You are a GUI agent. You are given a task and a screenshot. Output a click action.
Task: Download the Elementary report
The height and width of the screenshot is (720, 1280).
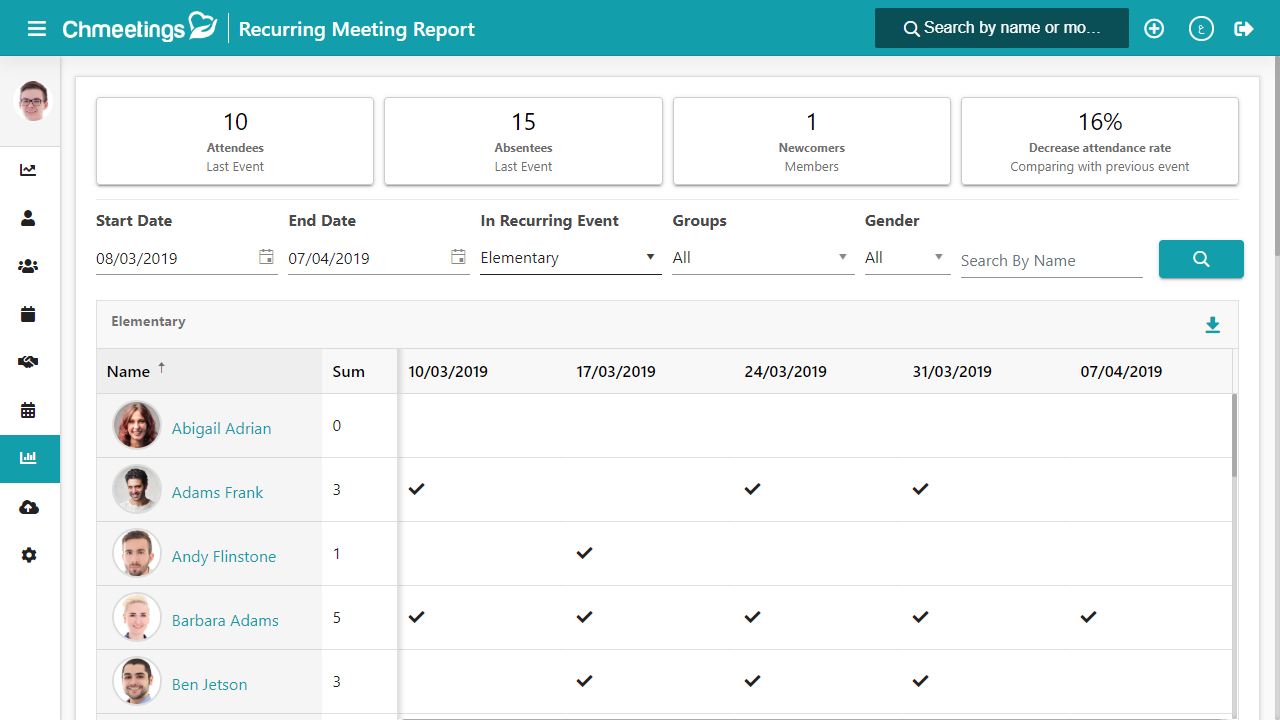pos(1212,325)
